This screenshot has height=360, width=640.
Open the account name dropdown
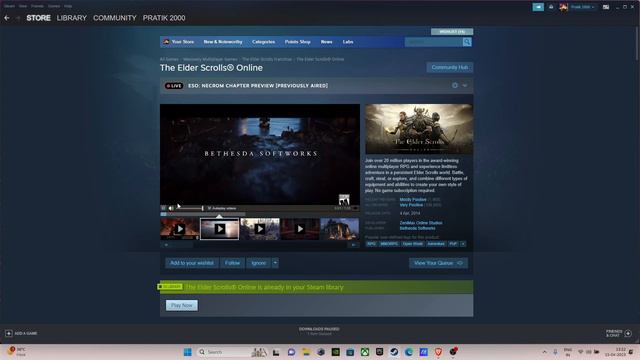point(582,7)
